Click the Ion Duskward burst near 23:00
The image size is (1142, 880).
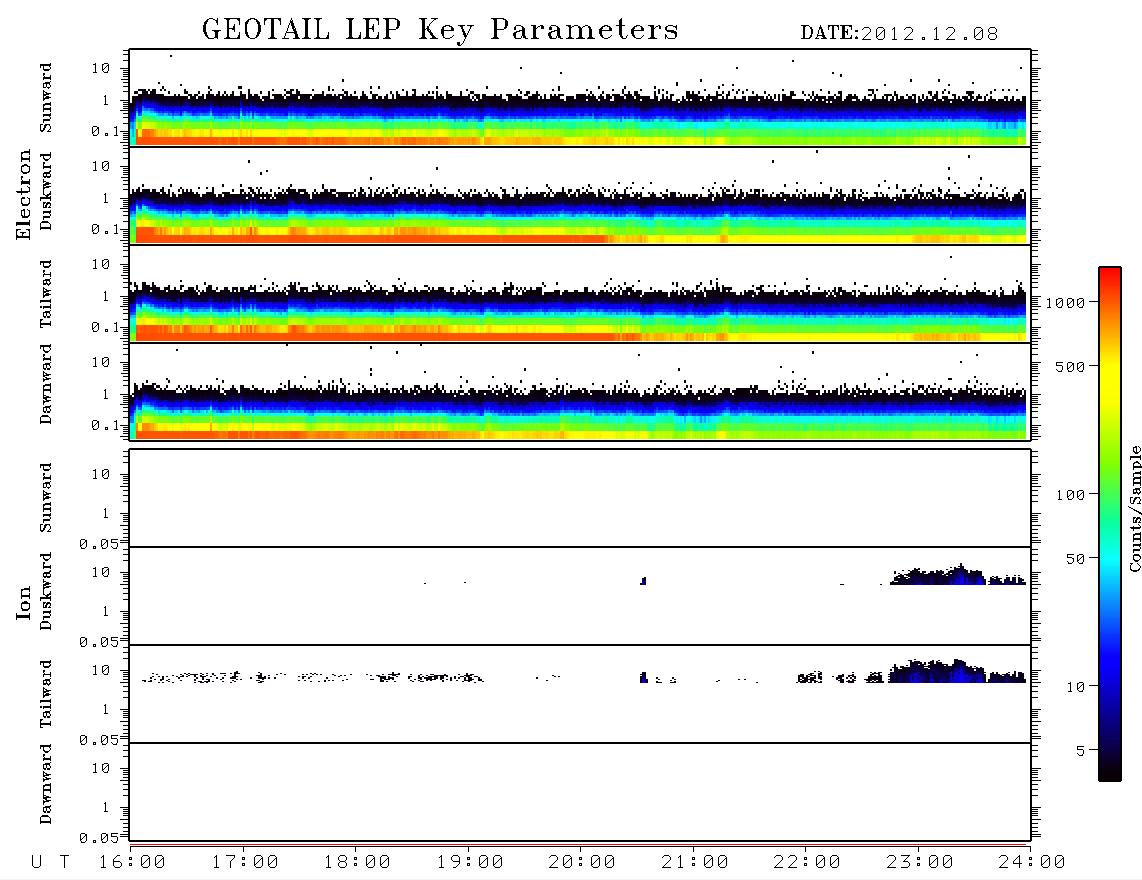point(938,575)
